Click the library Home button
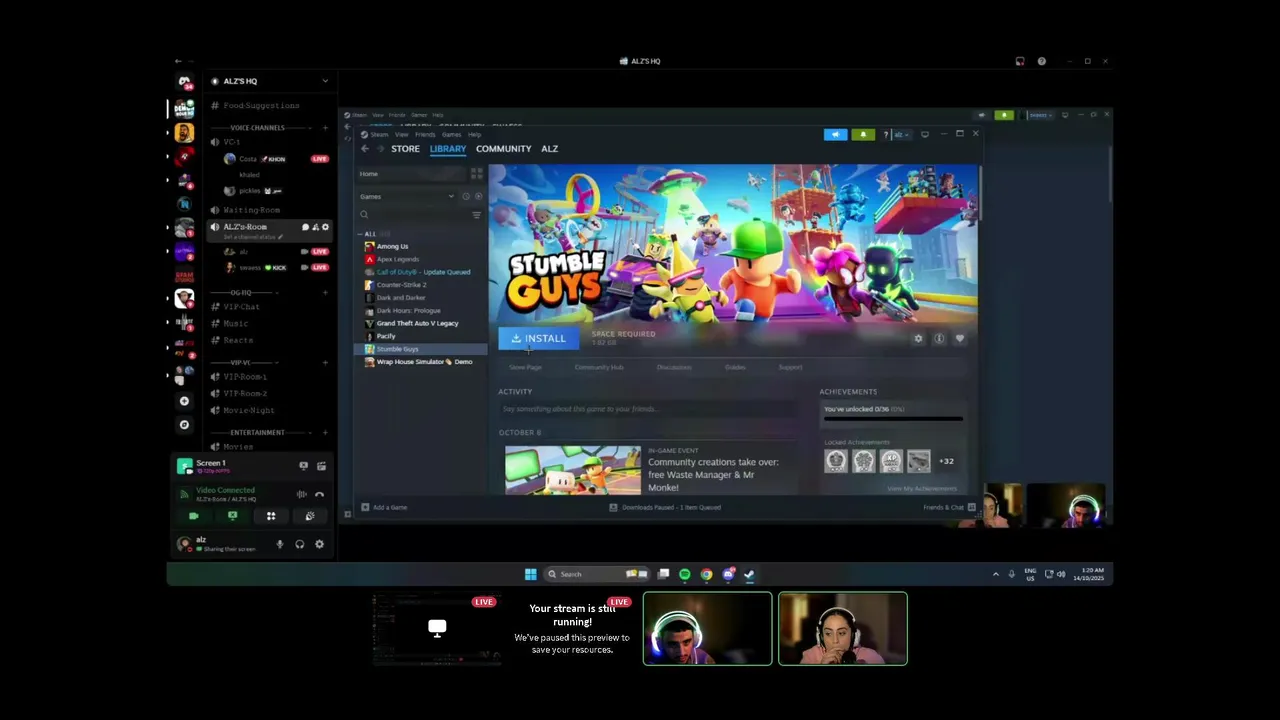Image resolution: width=1280 pixels, height=720 pixels. pyautogui.click(x=412, y=174)
